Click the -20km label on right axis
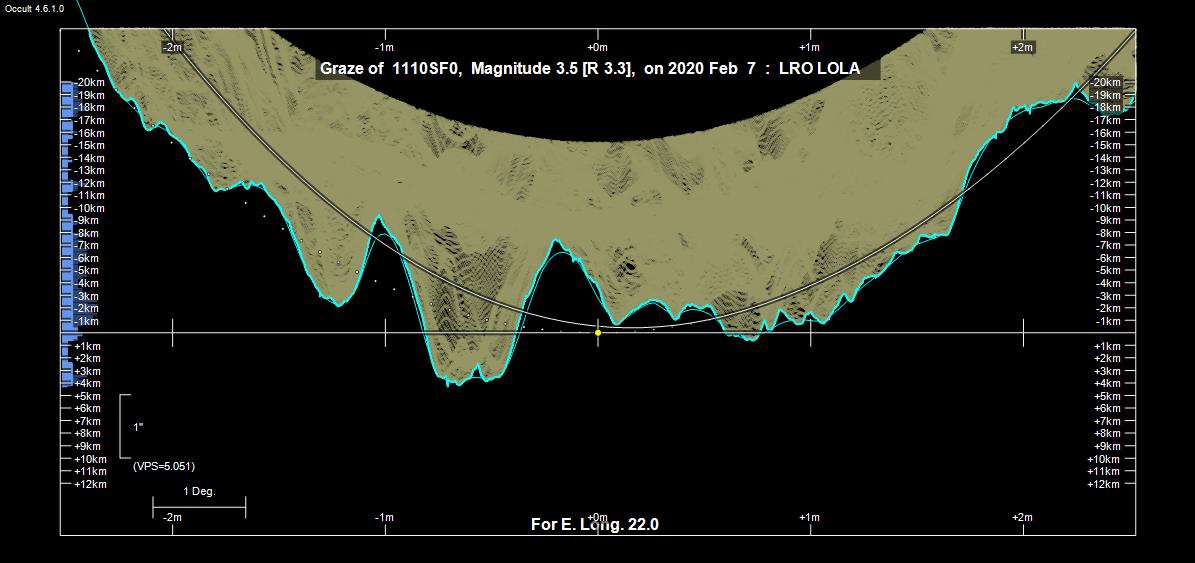This screenshot has height=563, width=1195. pyautogui.click(x=1106, y=82)
